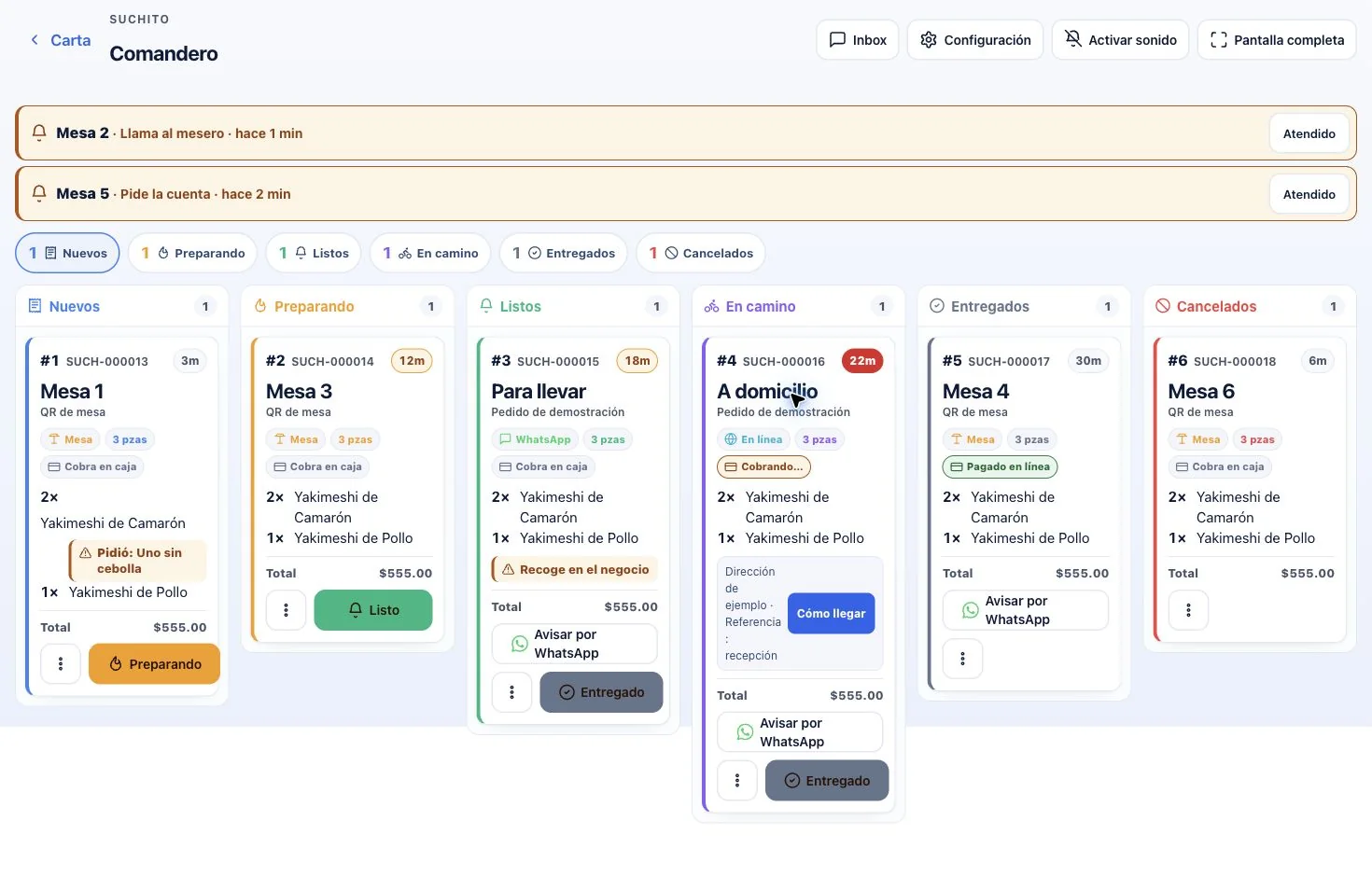Open options menu for order #3 Para llevar
Image resolution: width=1372 pixels, height=890 pixels.
[x=511, y=692]
